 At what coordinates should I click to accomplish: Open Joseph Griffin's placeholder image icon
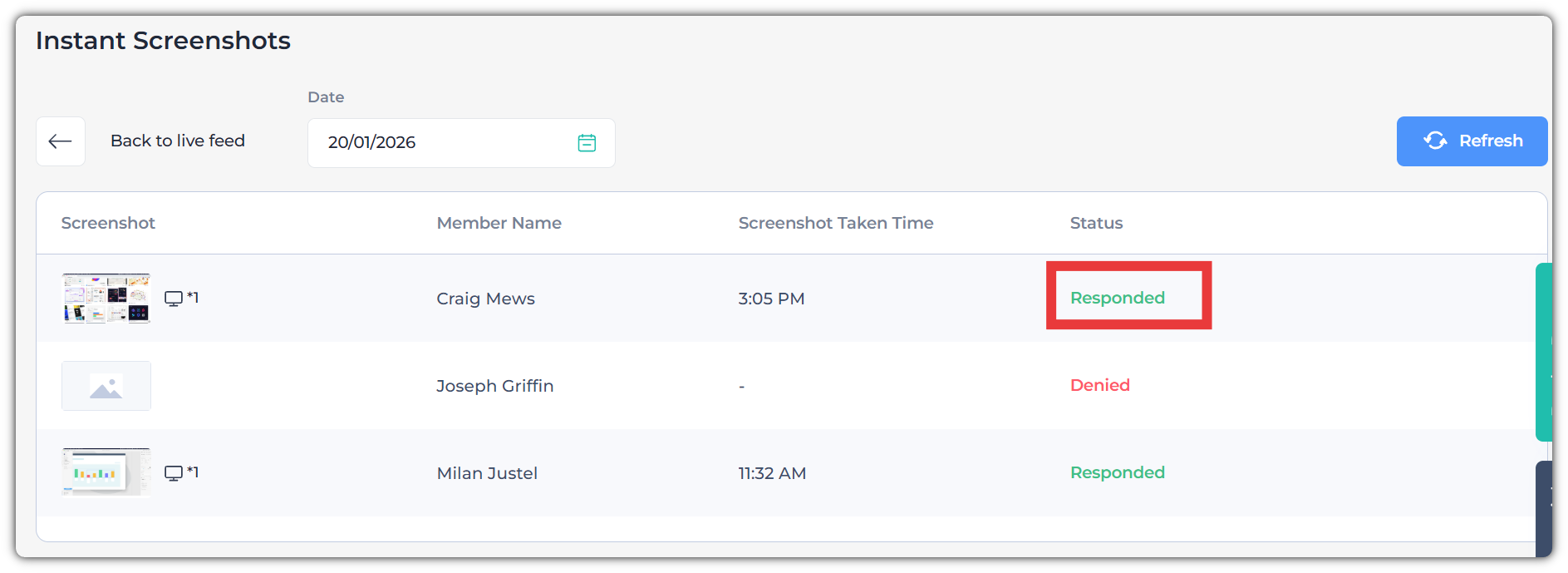(x=106, y=386)
